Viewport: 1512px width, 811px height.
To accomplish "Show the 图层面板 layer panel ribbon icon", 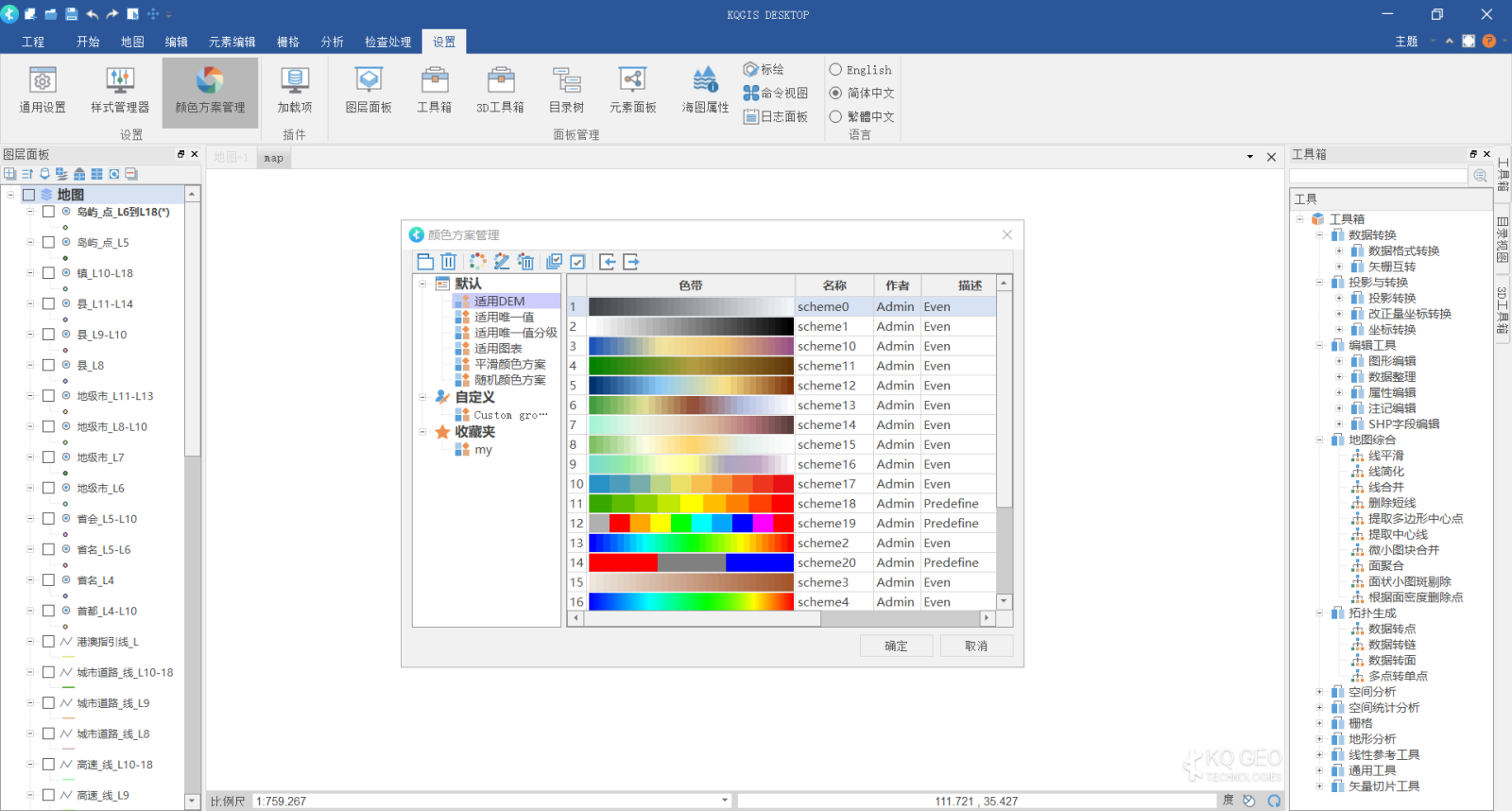I will [368, 91].
